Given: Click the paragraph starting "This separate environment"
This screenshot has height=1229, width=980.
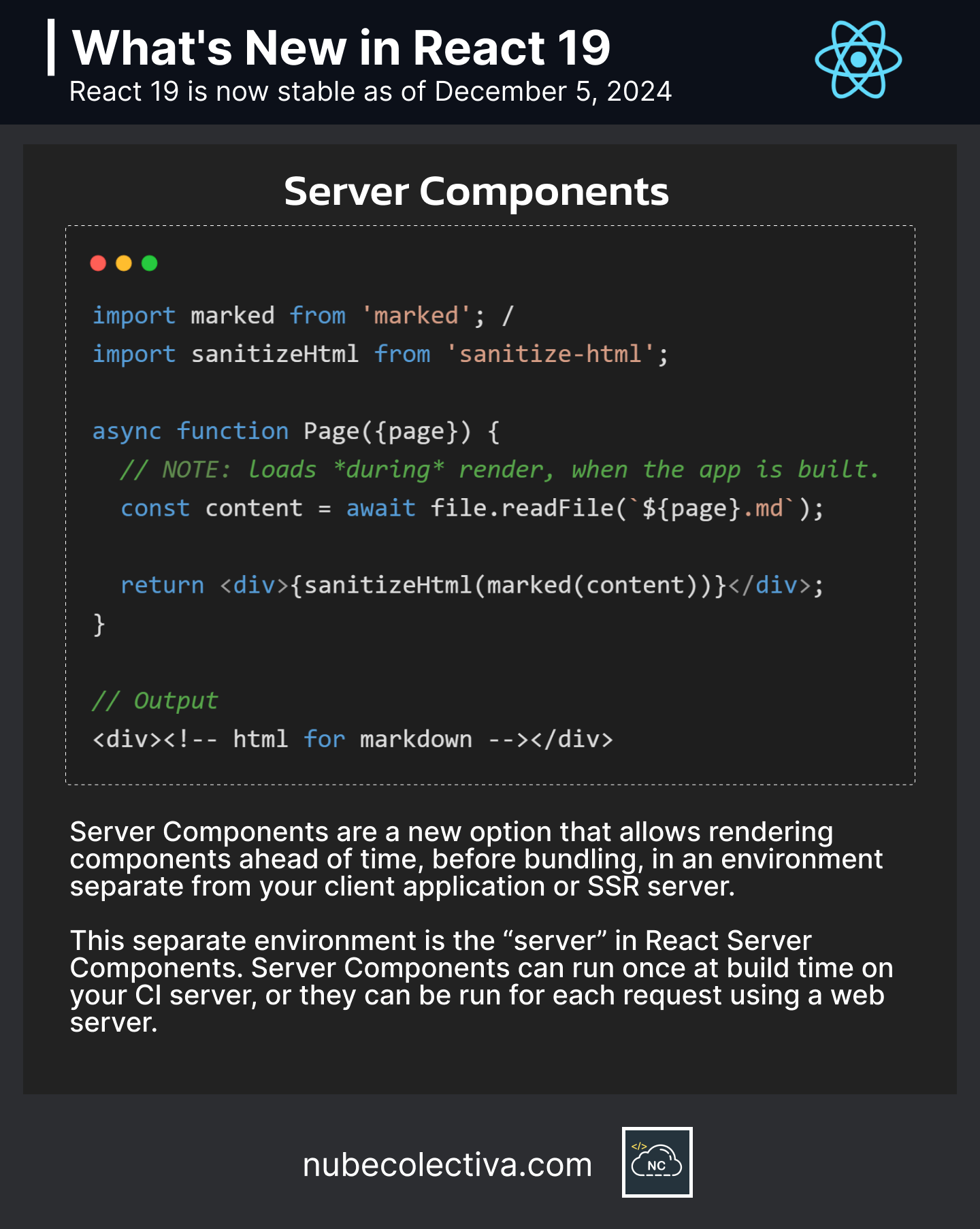Looking at the screenshot, I should coord(481,982).
